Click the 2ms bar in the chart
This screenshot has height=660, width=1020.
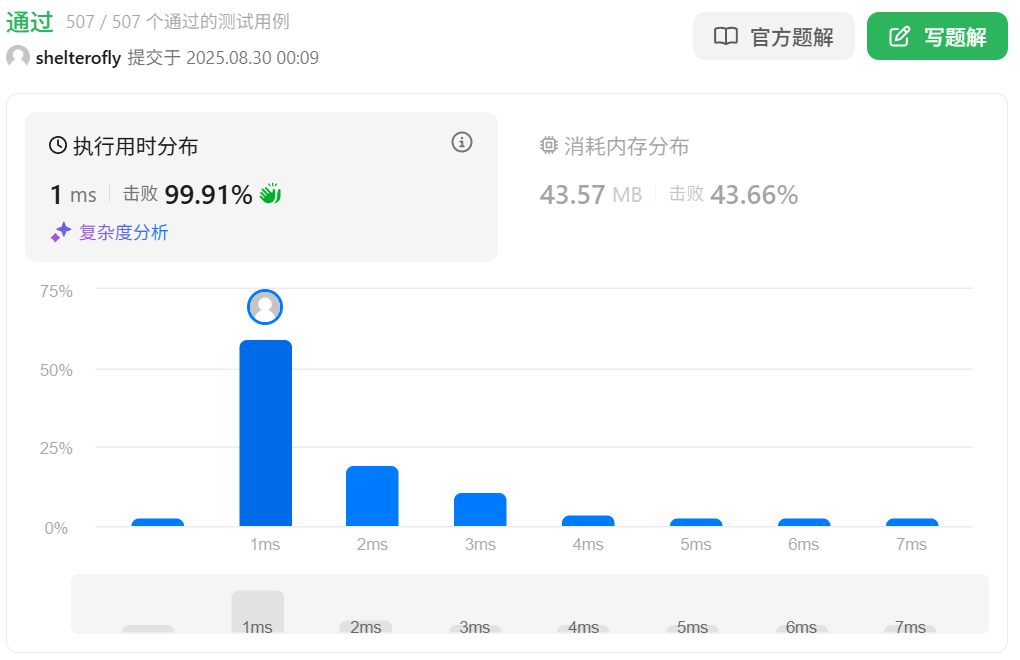tap(372, 496)
